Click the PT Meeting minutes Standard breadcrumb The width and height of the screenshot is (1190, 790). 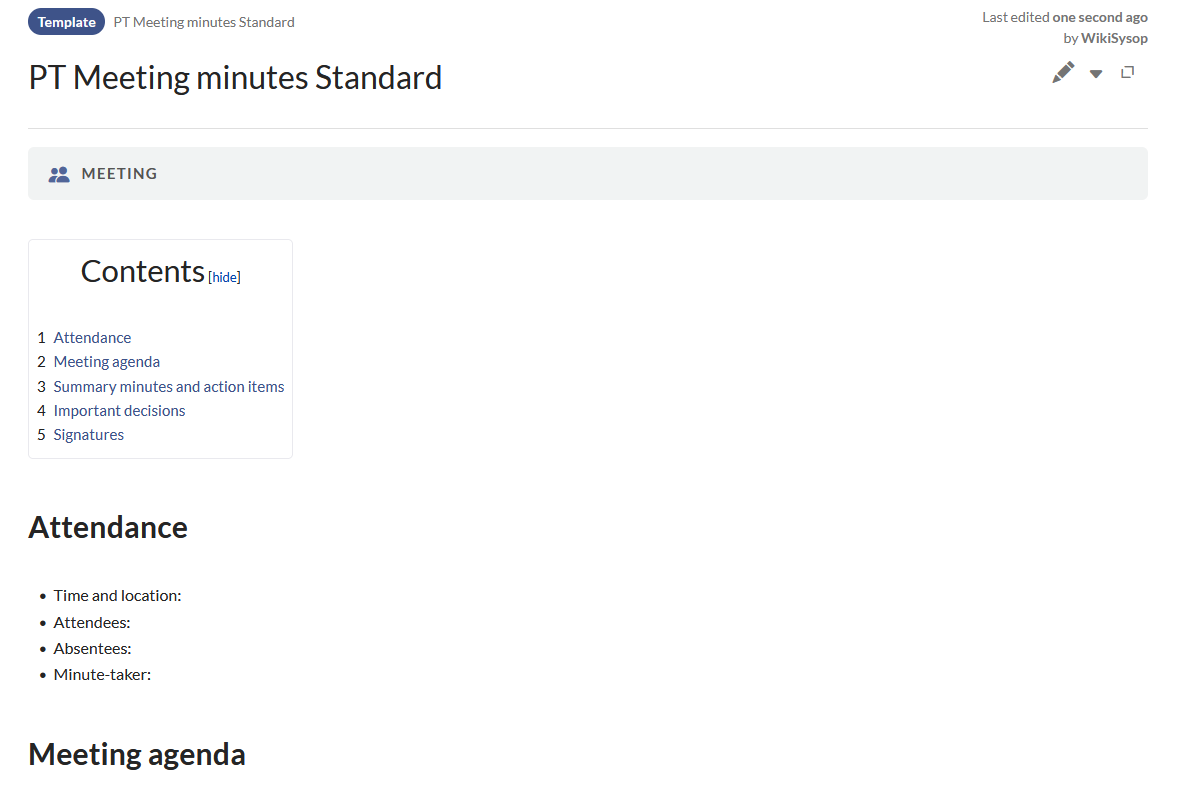pyautogui.click(x=204, y=22)
